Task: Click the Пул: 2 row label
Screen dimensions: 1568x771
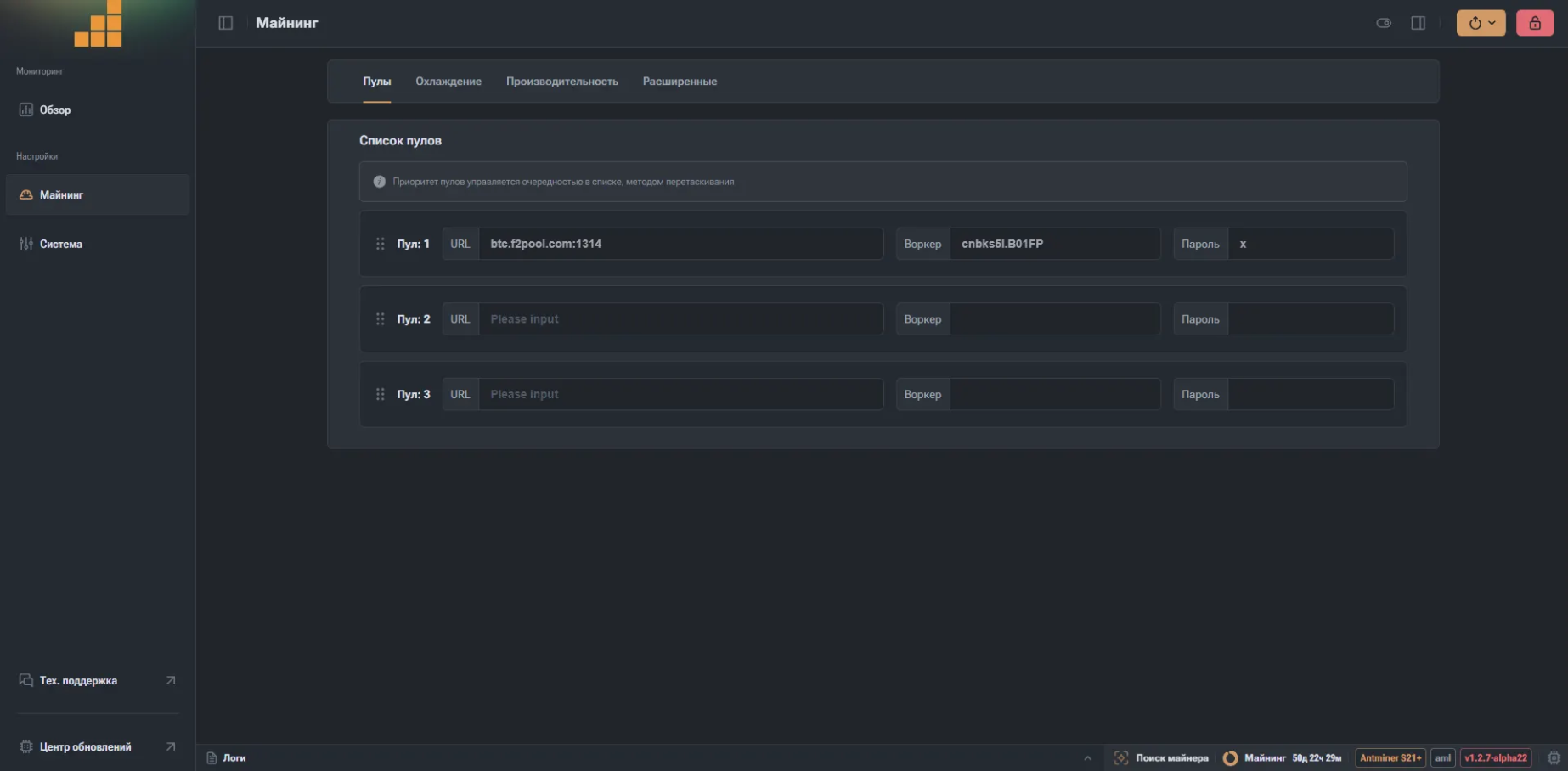Action: click(413, 319)
